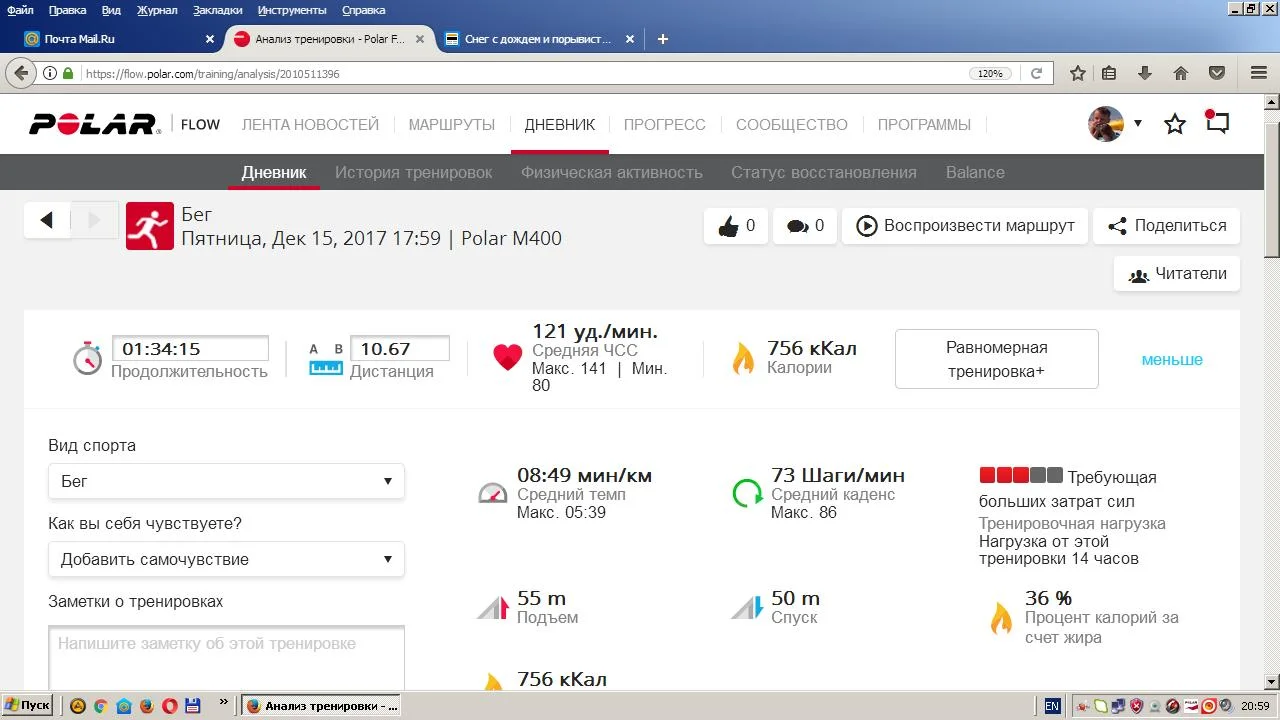Image resolution: width=1280 pixels, height=720 pixels.
Task: Open История тренировок subtab
Action: click(413, 172)
